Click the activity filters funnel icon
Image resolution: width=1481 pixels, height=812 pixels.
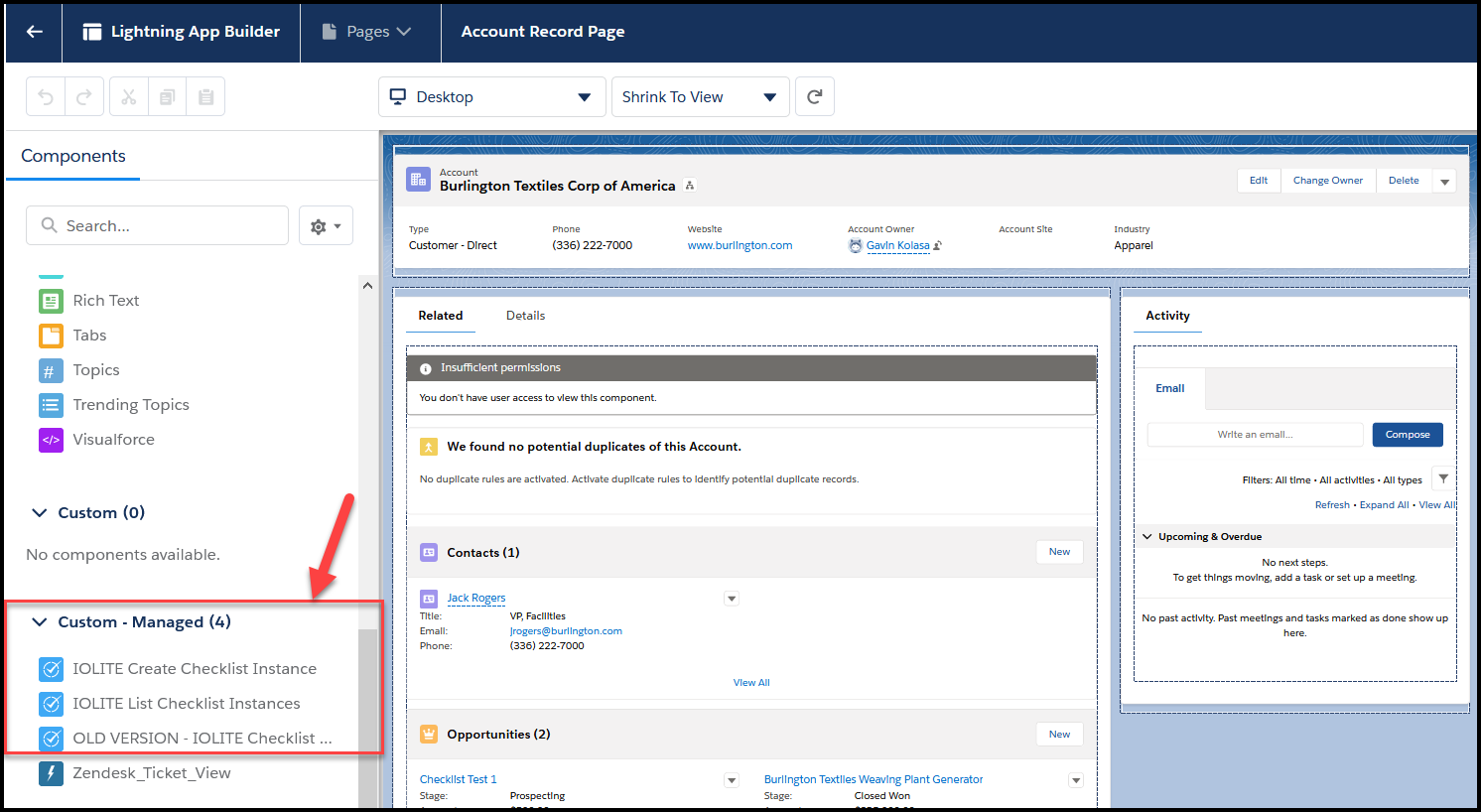pos(1443,477)
